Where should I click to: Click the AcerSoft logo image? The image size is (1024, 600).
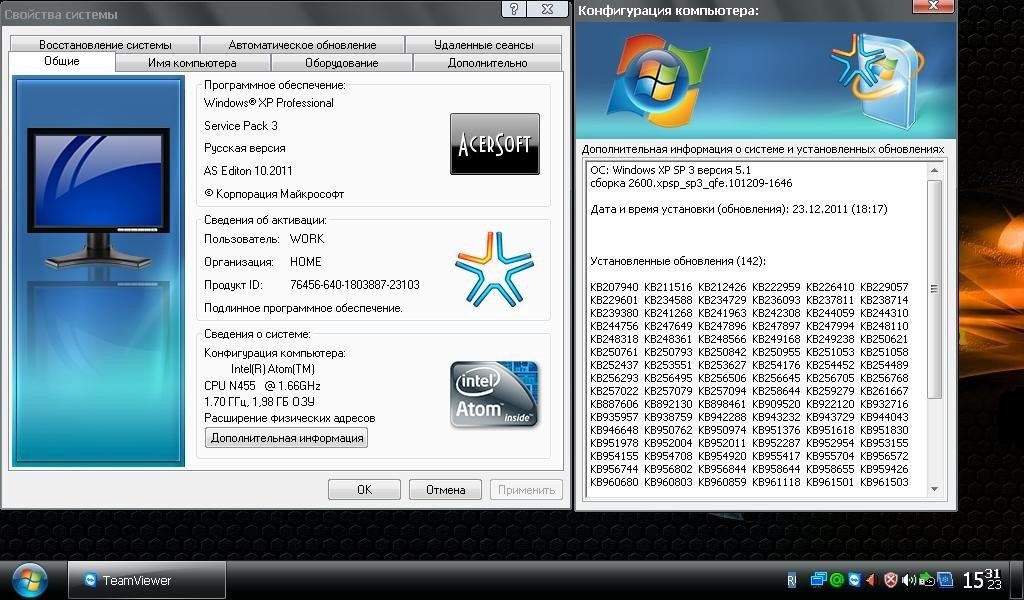point(495,144)
